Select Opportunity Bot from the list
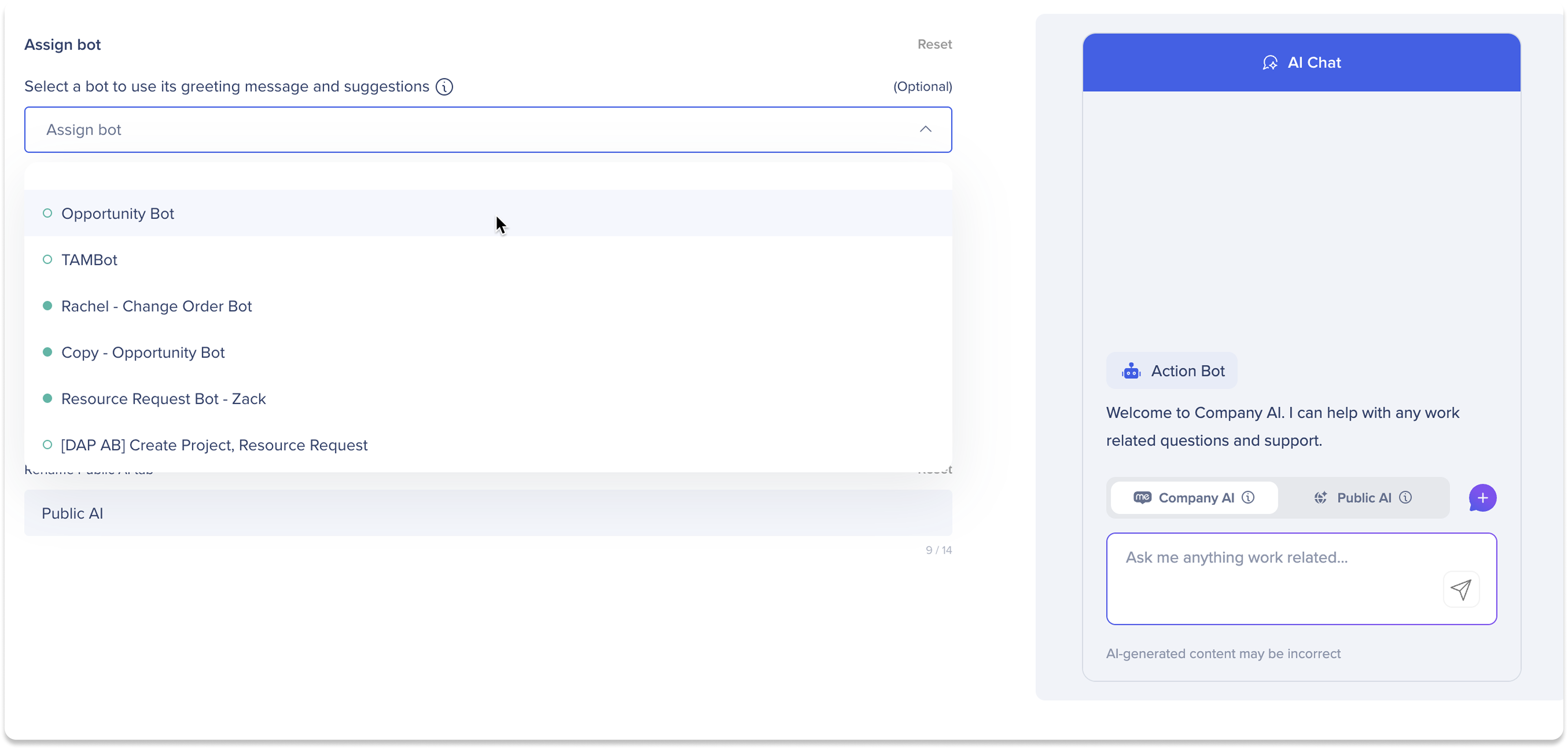Viewport: 1568px width, 749px height. click(488, 213)
